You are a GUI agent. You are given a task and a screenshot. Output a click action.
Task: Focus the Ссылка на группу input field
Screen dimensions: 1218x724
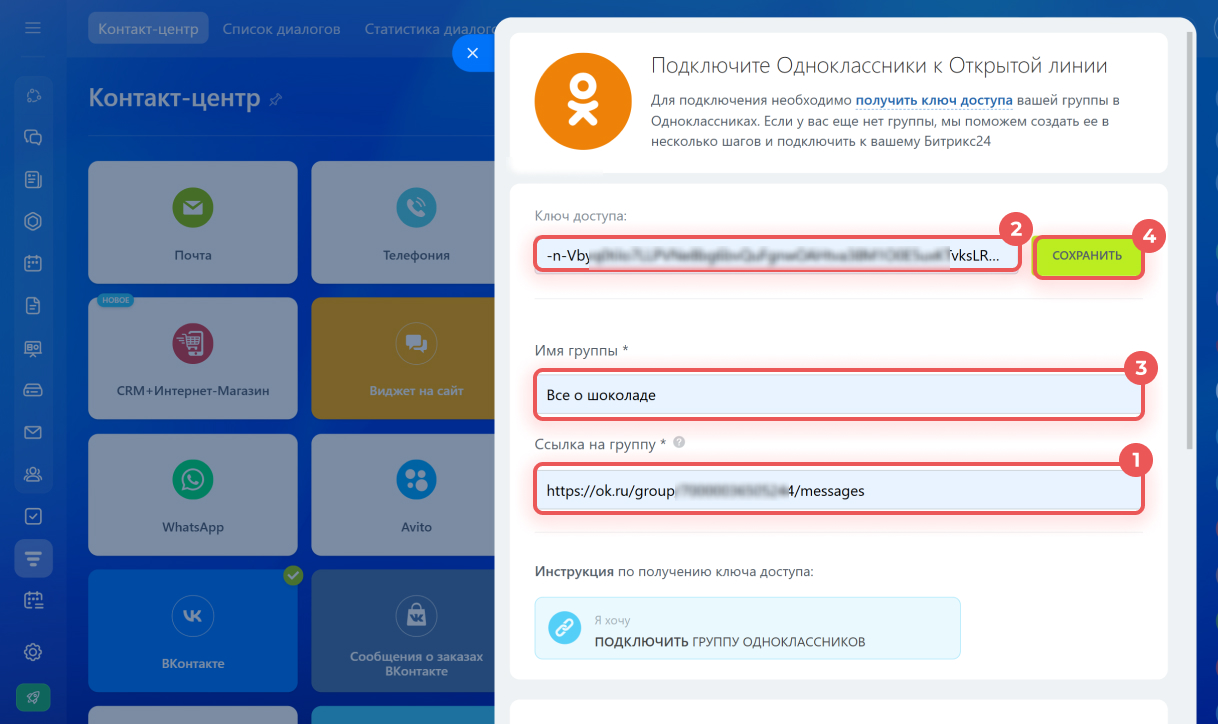point(839,491)
